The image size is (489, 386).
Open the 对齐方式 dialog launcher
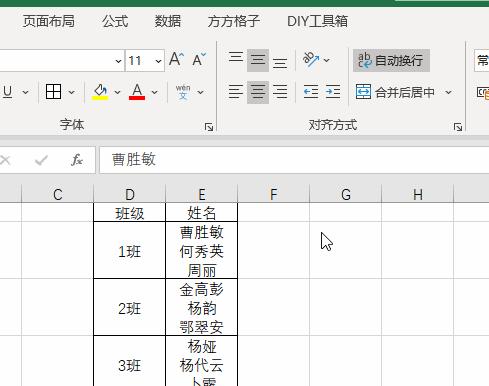pos(458,127)
